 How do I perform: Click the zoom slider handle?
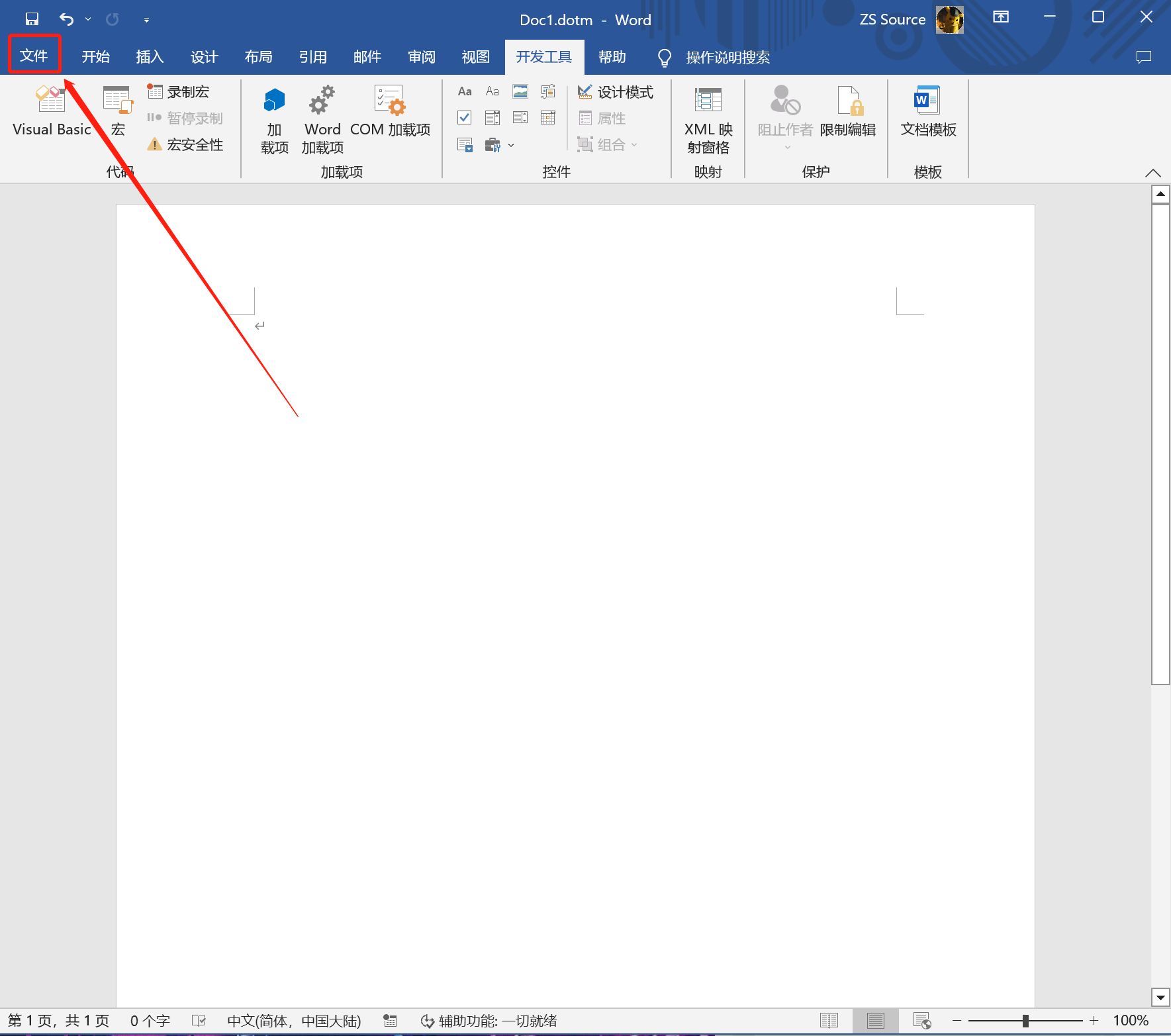click(x=1025, y=1021)
